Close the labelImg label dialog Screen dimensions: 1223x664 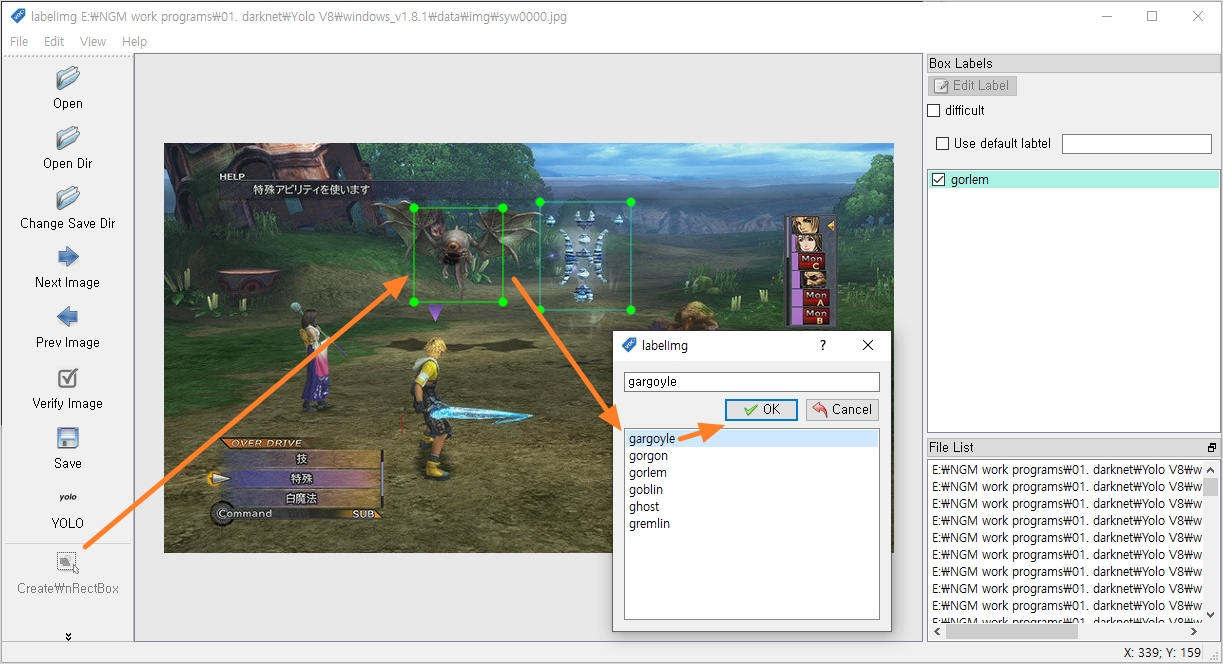(868, 345)
